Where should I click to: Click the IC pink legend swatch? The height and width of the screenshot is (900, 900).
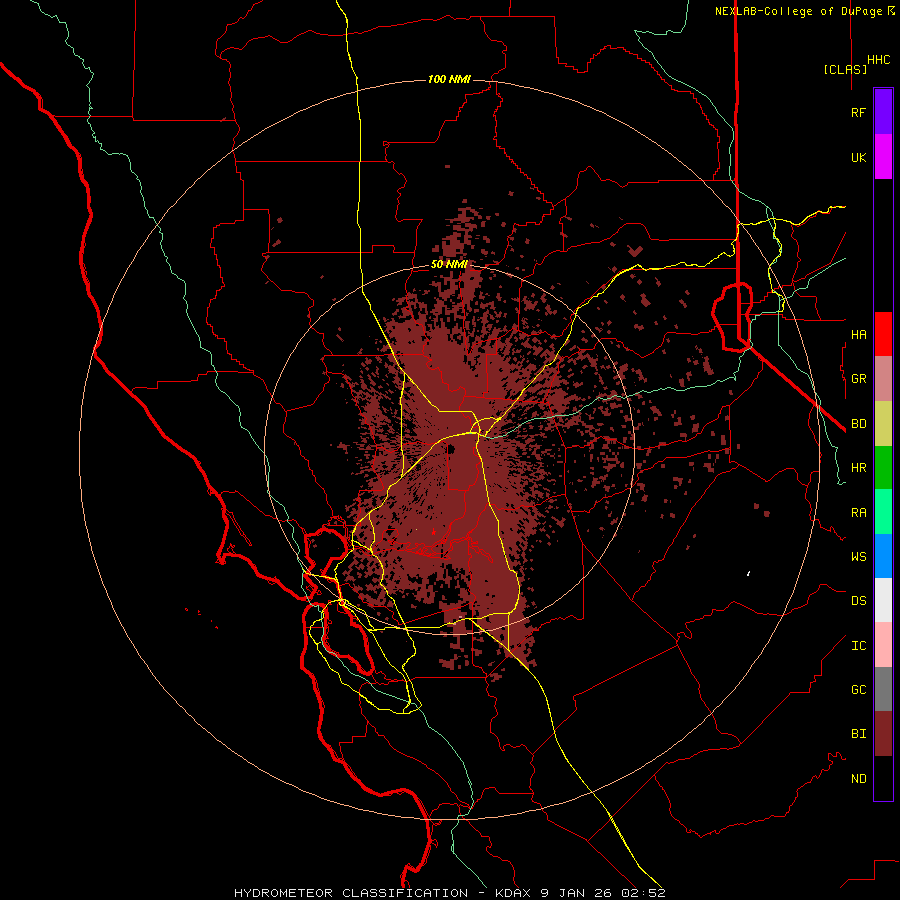pos(883,645)
